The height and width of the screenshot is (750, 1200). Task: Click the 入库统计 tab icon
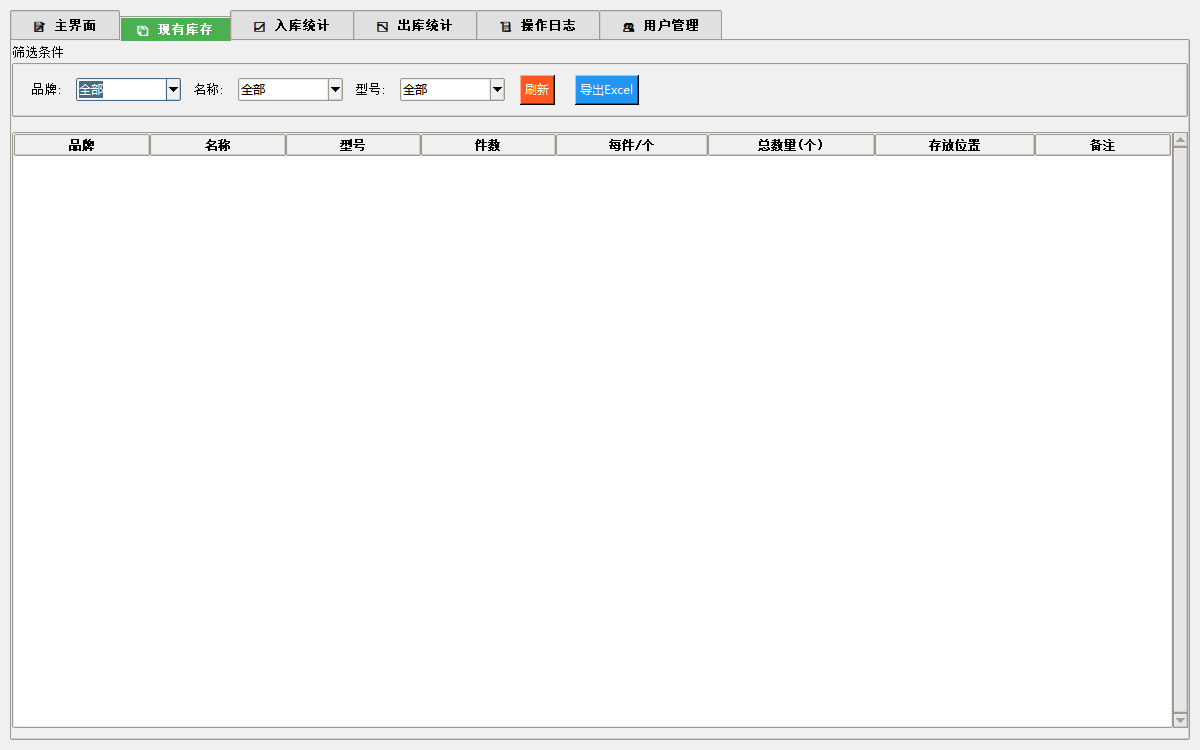[260, 26]
